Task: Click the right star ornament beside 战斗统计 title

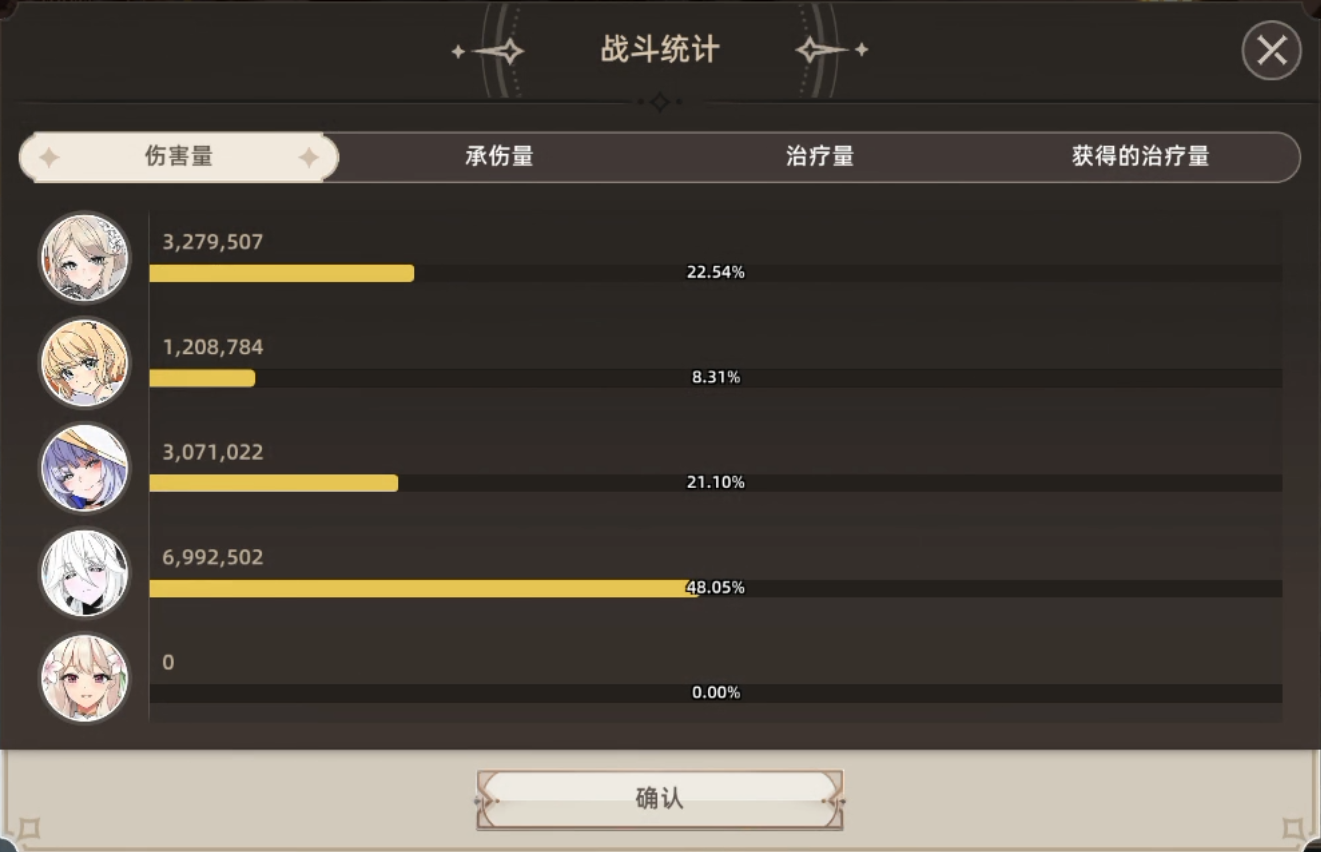Action: tap(831, 50)
